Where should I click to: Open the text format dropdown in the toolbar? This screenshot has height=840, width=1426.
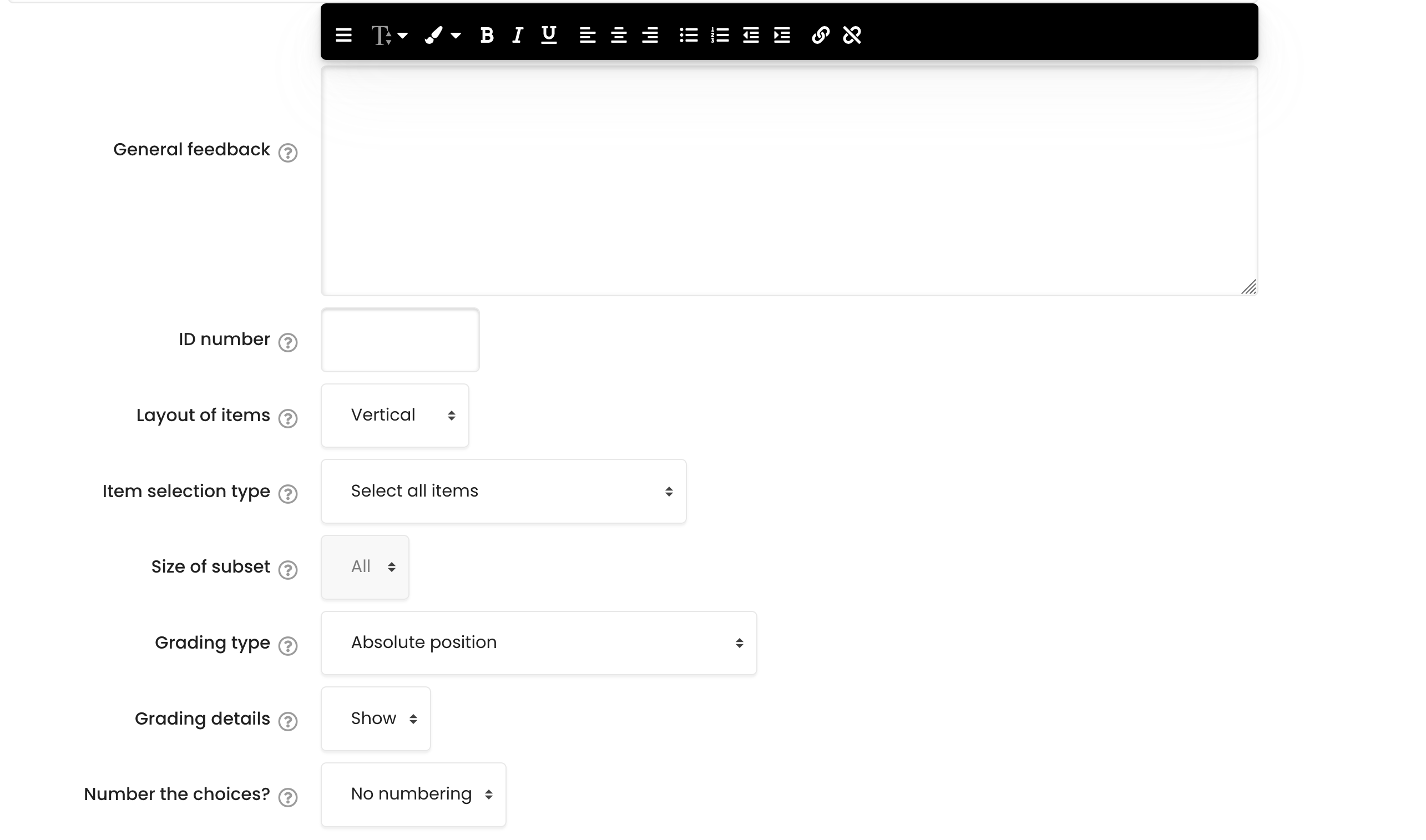point(390,35)
